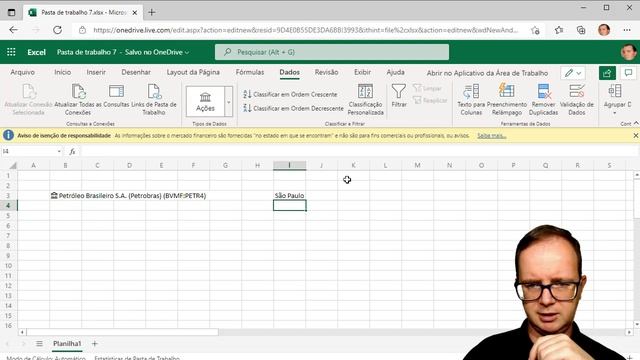The height and width of the screenshot is (360, 640).
Task: Add a new sheet with plus
Action: point(95,344)
